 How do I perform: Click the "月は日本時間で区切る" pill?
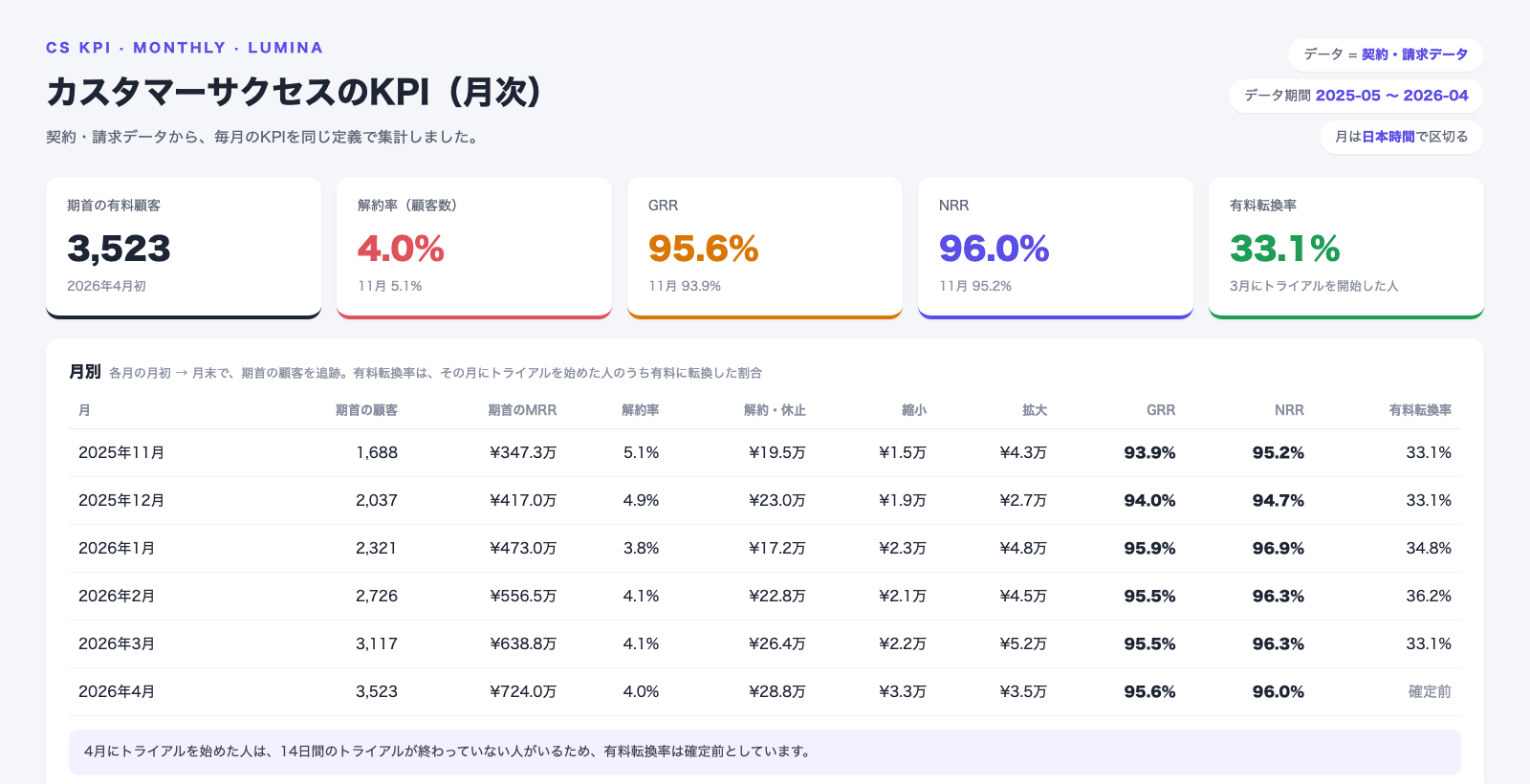[x=1402, y=137]
